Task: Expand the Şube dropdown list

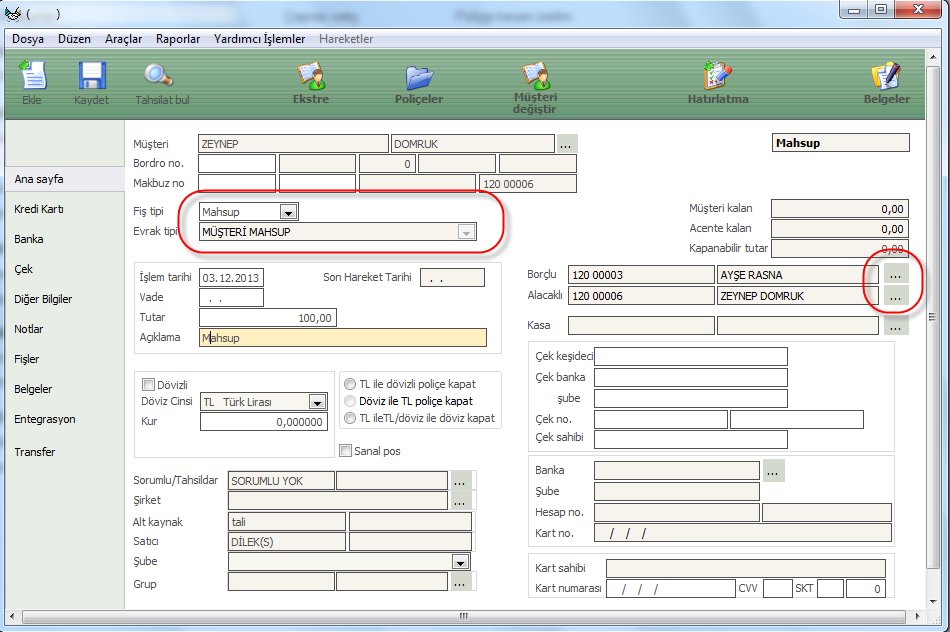Action: pos(460,562)
